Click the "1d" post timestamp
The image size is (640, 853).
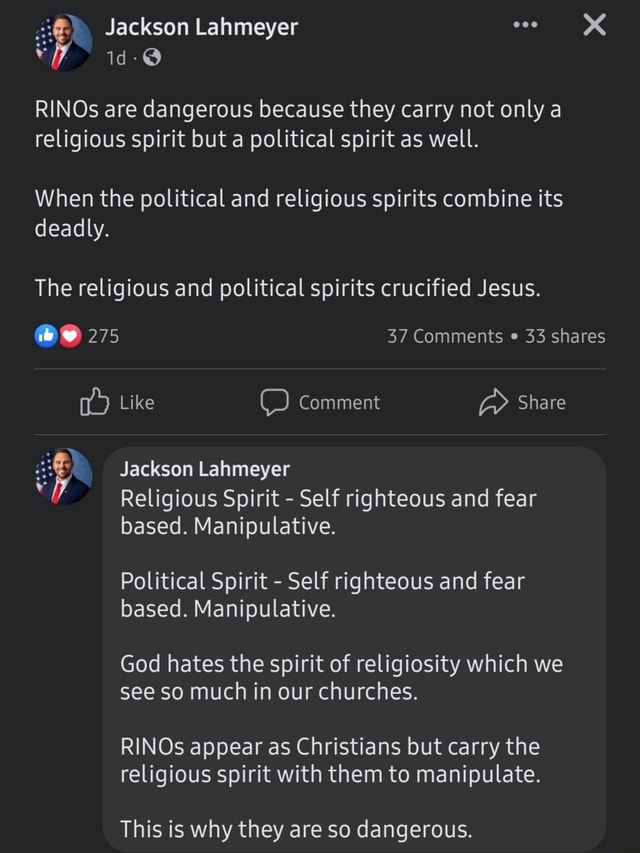click(115, 58)
